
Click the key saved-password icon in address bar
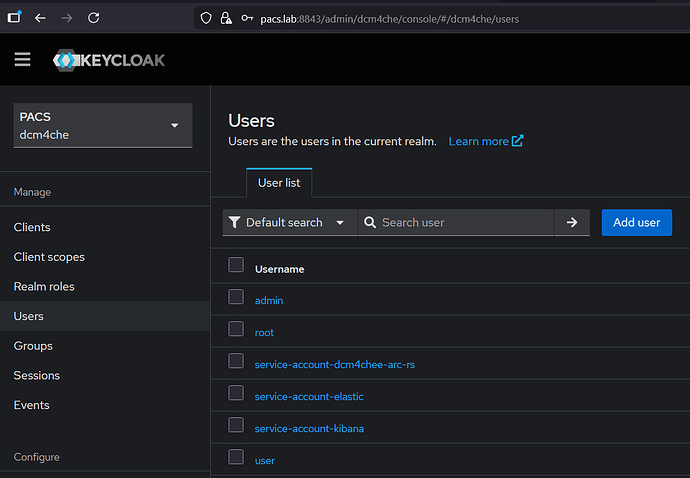[247, 18]
